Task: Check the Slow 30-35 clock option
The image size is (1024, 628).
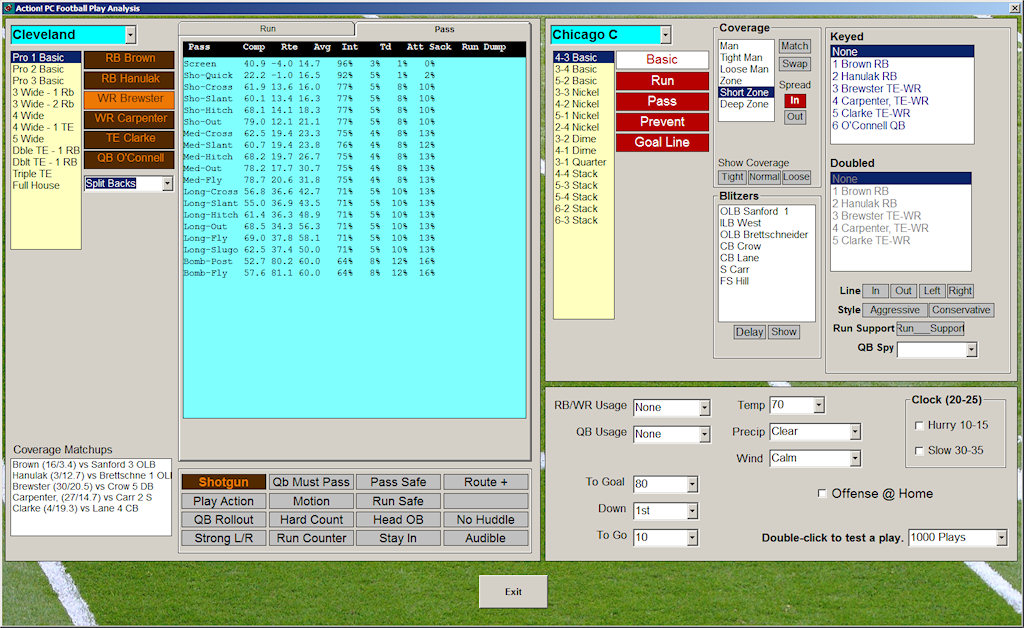Action: pos(919,451)
